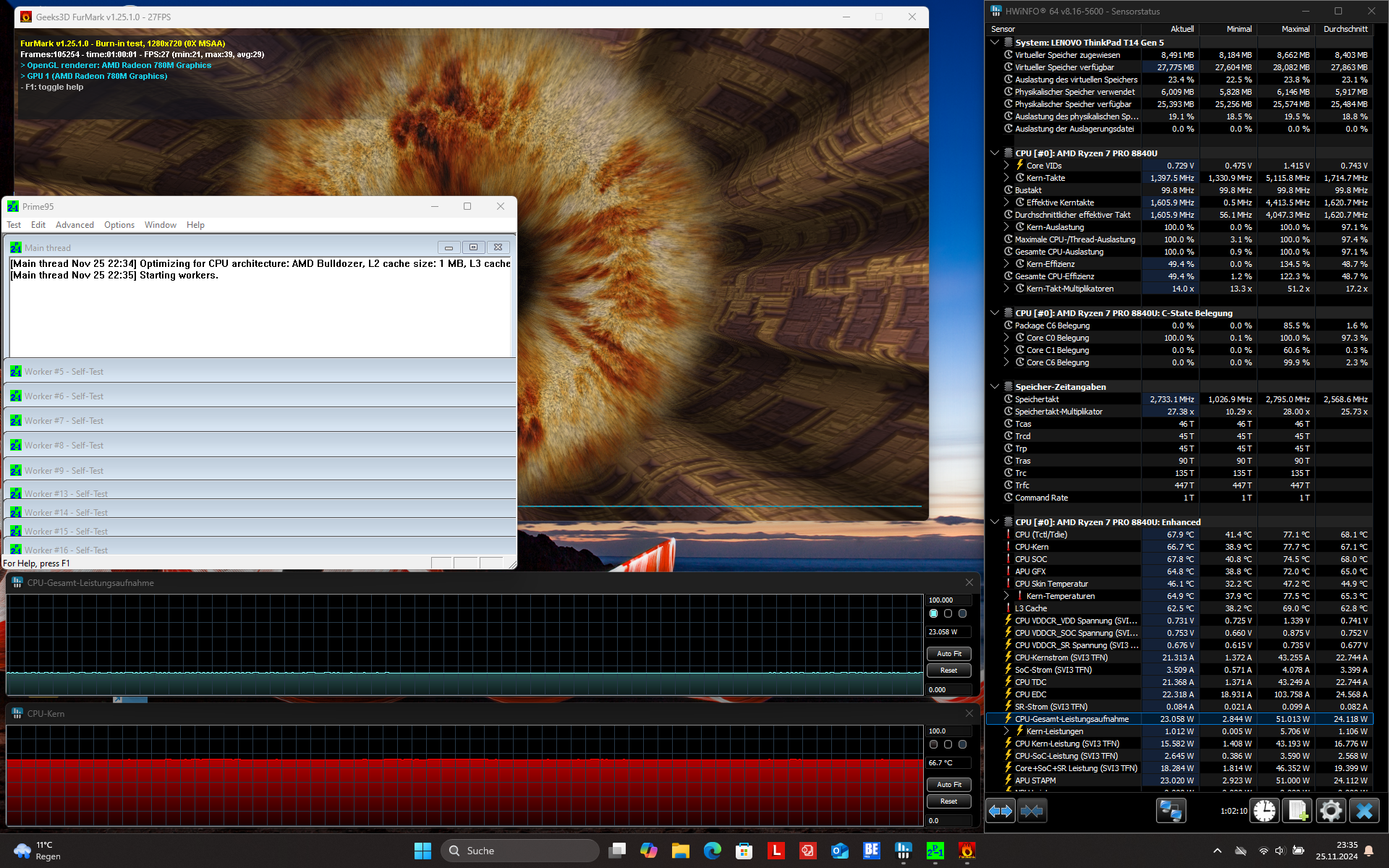This screenshot has width=1389, height=868.
Task: Collapse the Speicher-Zeitangaben sensor group
Action: point(995,387)
